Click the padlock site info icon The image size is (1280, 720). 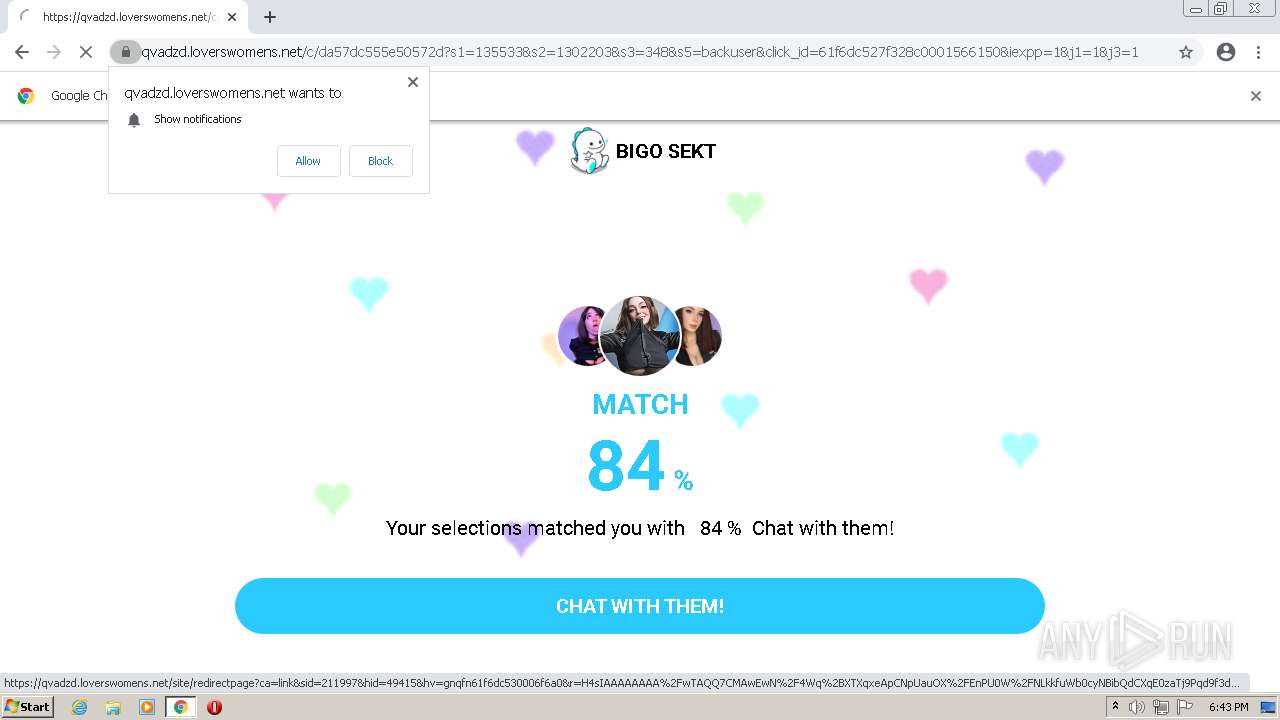point(125,52)
